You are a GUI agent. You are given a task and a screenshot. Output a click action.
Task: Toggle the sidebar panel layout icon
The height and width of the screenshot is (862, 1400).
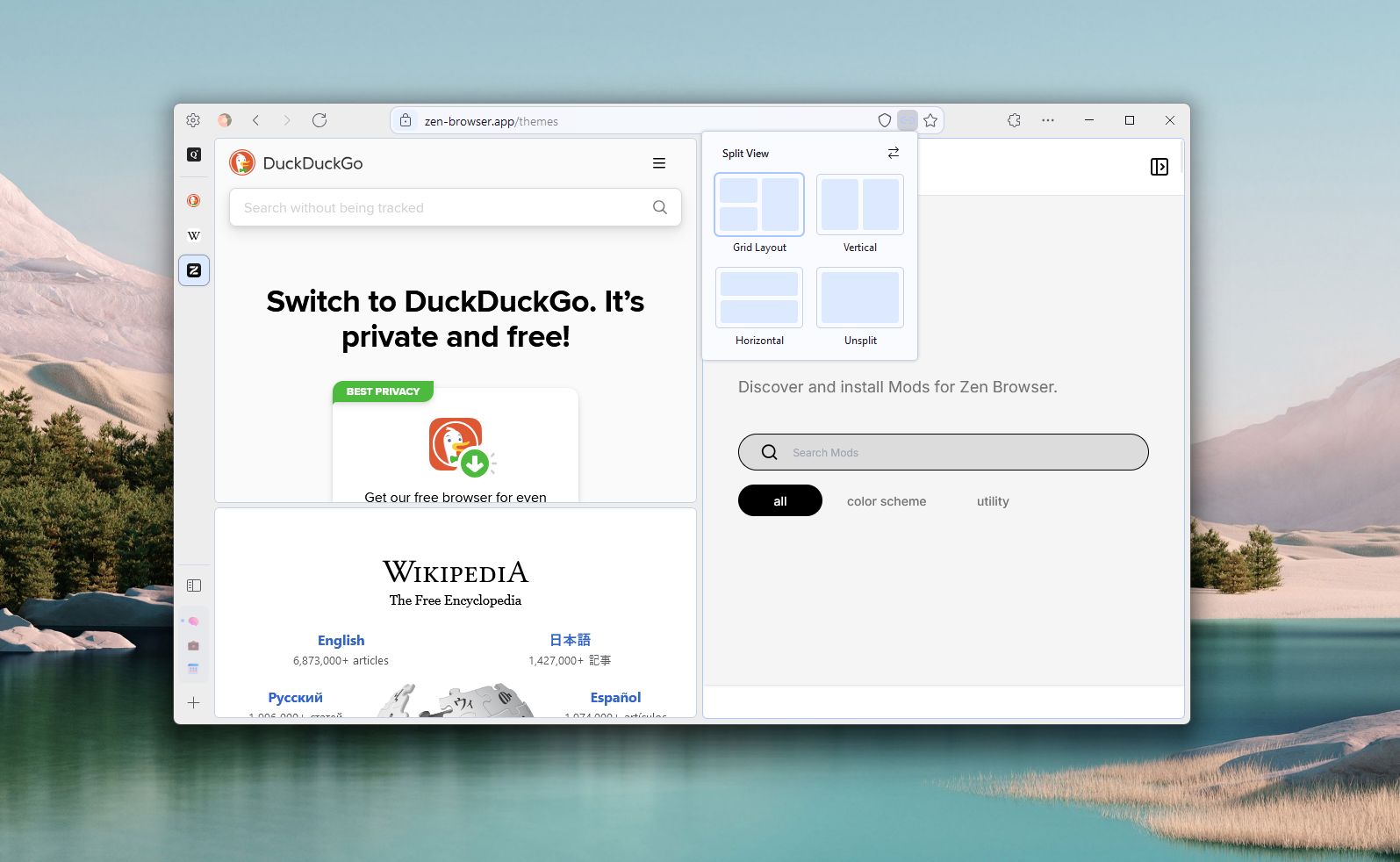pos(194,585)
